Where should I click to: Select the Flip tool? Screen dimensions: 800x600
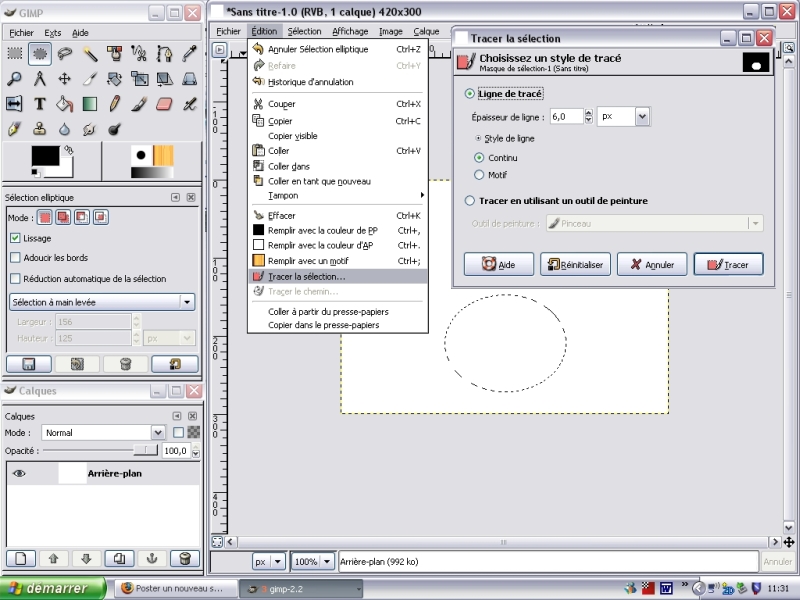[14, 104]
